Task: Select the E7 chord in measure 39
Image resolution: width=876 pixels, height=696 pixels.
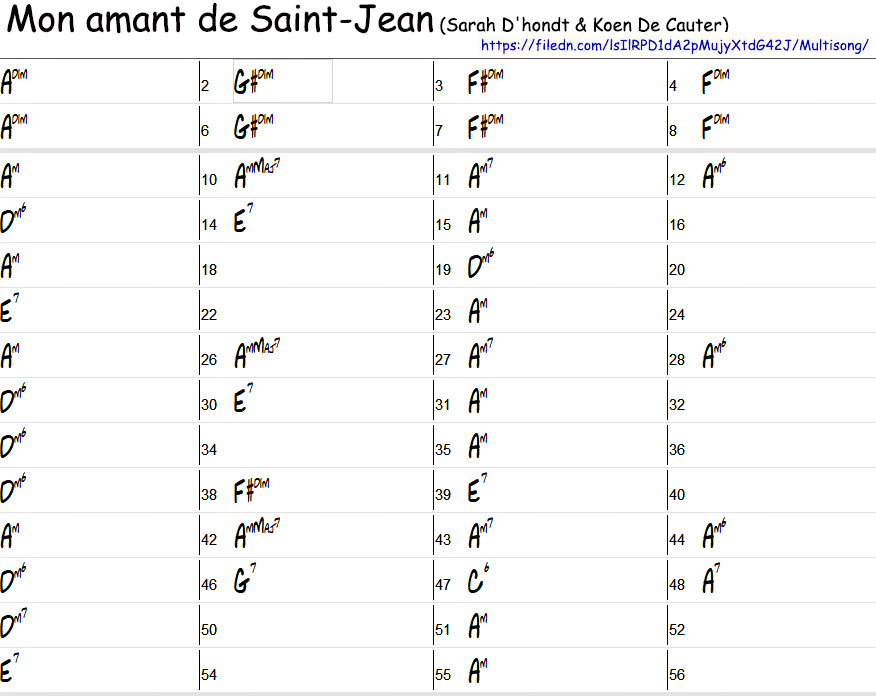Action: click(x=478, y=490)
